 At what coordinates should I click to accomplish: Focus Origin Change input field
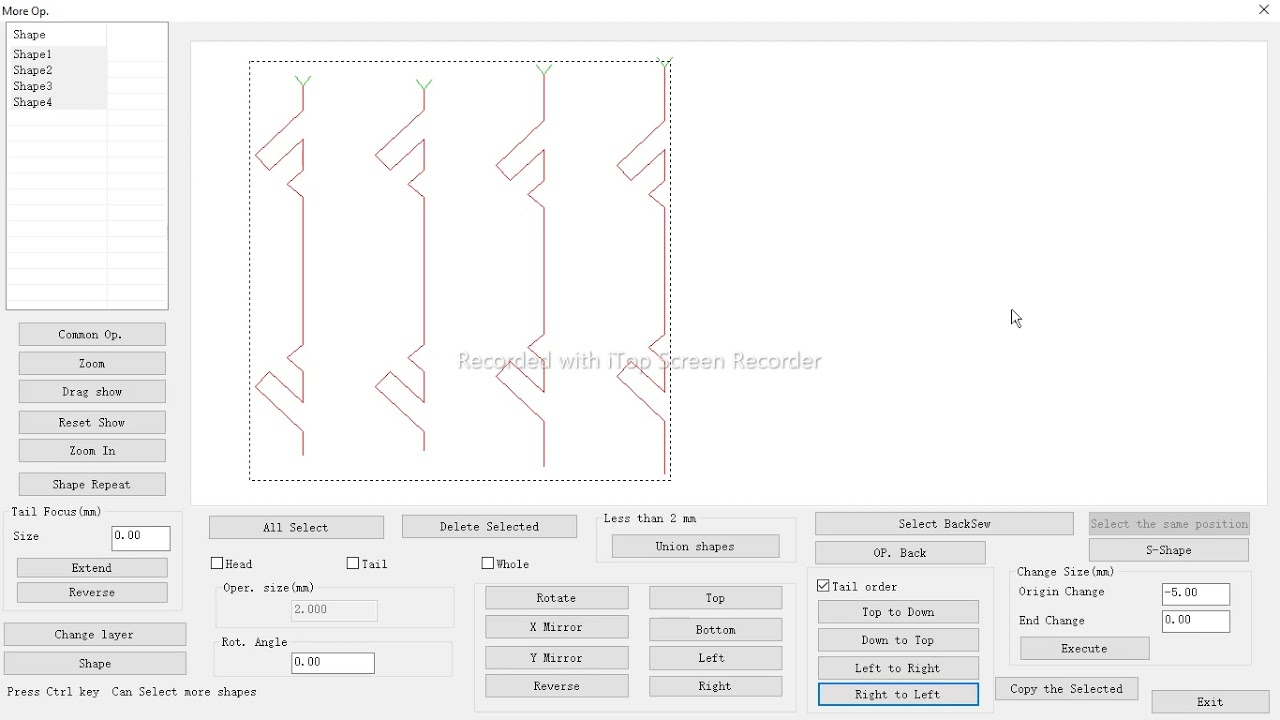(1196, 593)
